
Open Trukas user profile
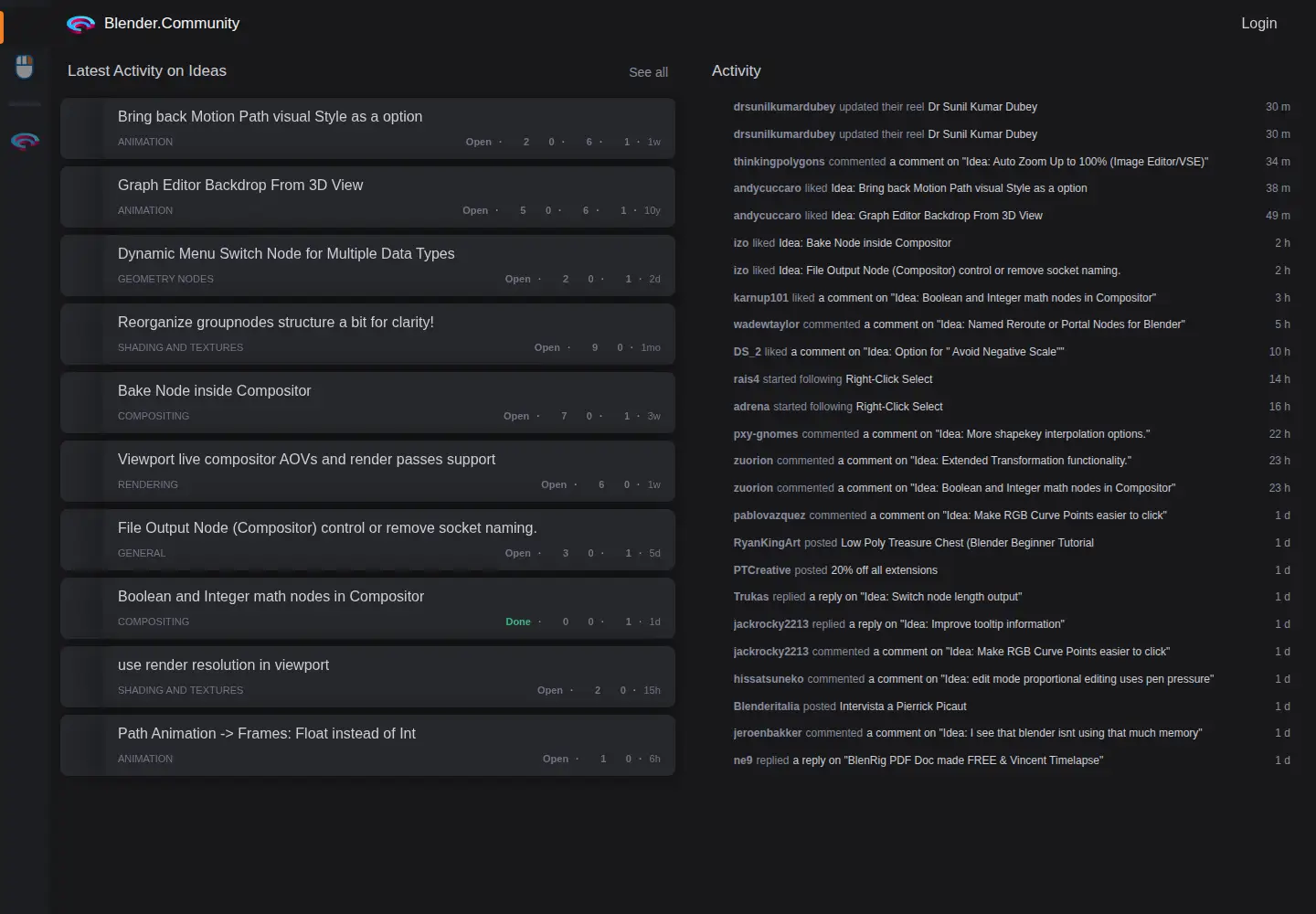click(x=751, y=597)
